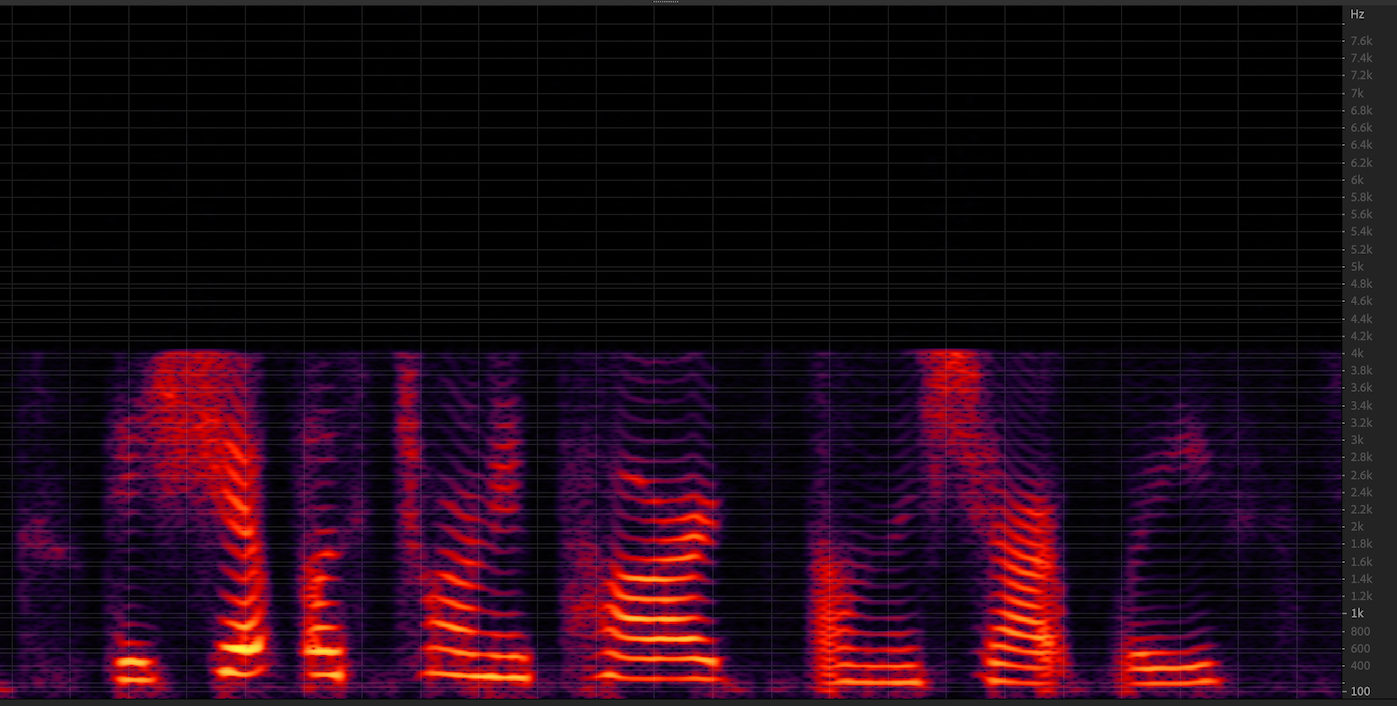Click the Hz unit label on frequency axis
1397x706 pixels.
[1357, 14]
